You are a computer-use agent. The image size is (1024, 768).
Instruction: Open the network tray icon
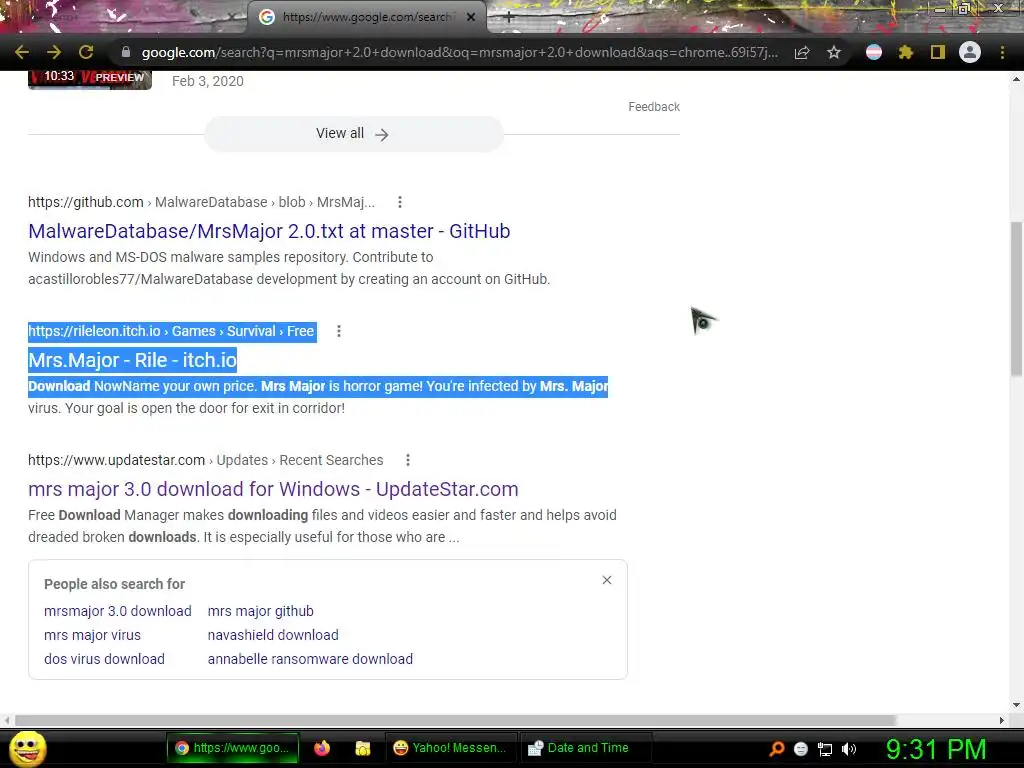825,749
